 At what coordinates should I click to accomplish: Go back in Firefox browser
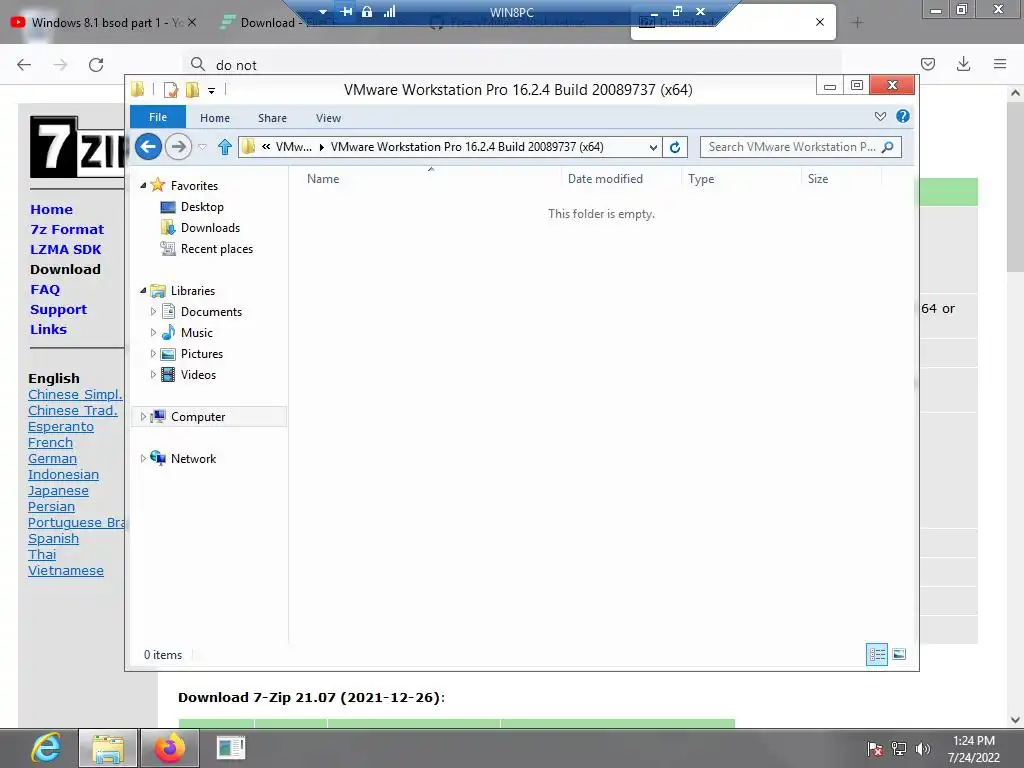(24, 65)
